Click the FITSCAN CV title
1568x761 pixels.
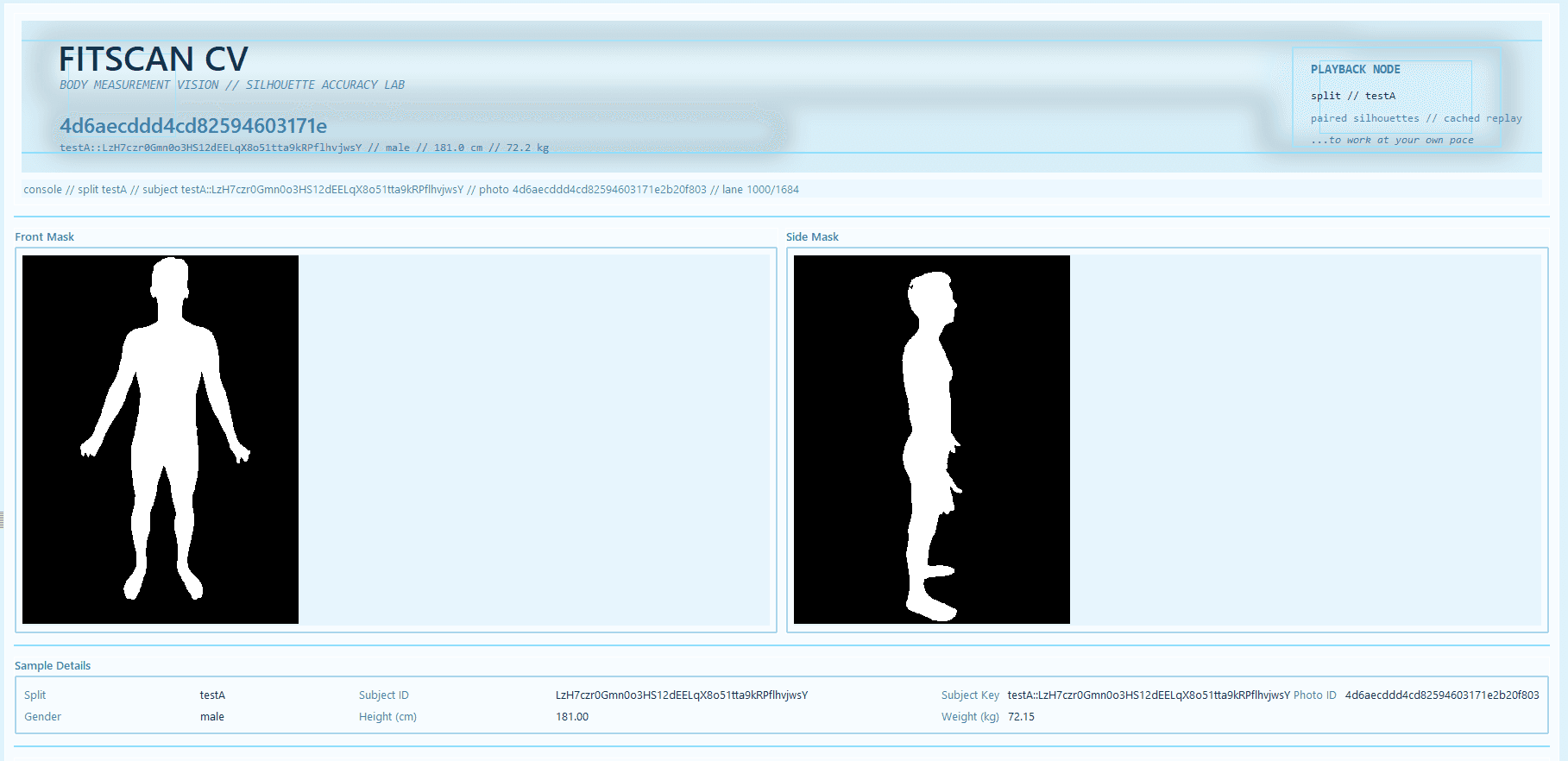[153, 59]
